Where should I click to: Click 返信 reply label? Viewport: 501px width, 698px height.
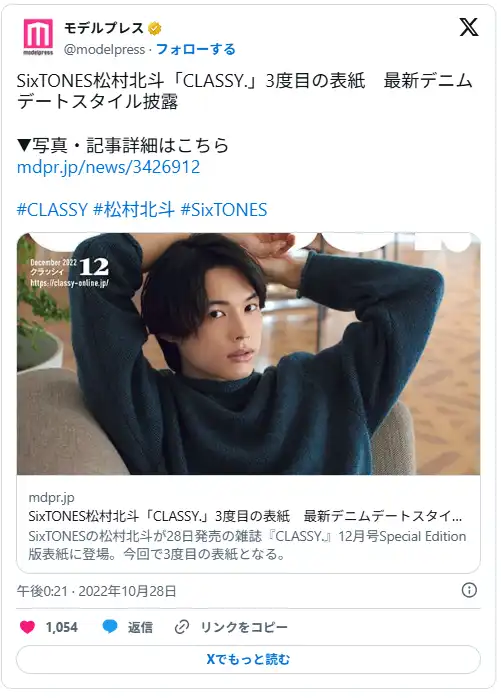[x=140, y=627]
